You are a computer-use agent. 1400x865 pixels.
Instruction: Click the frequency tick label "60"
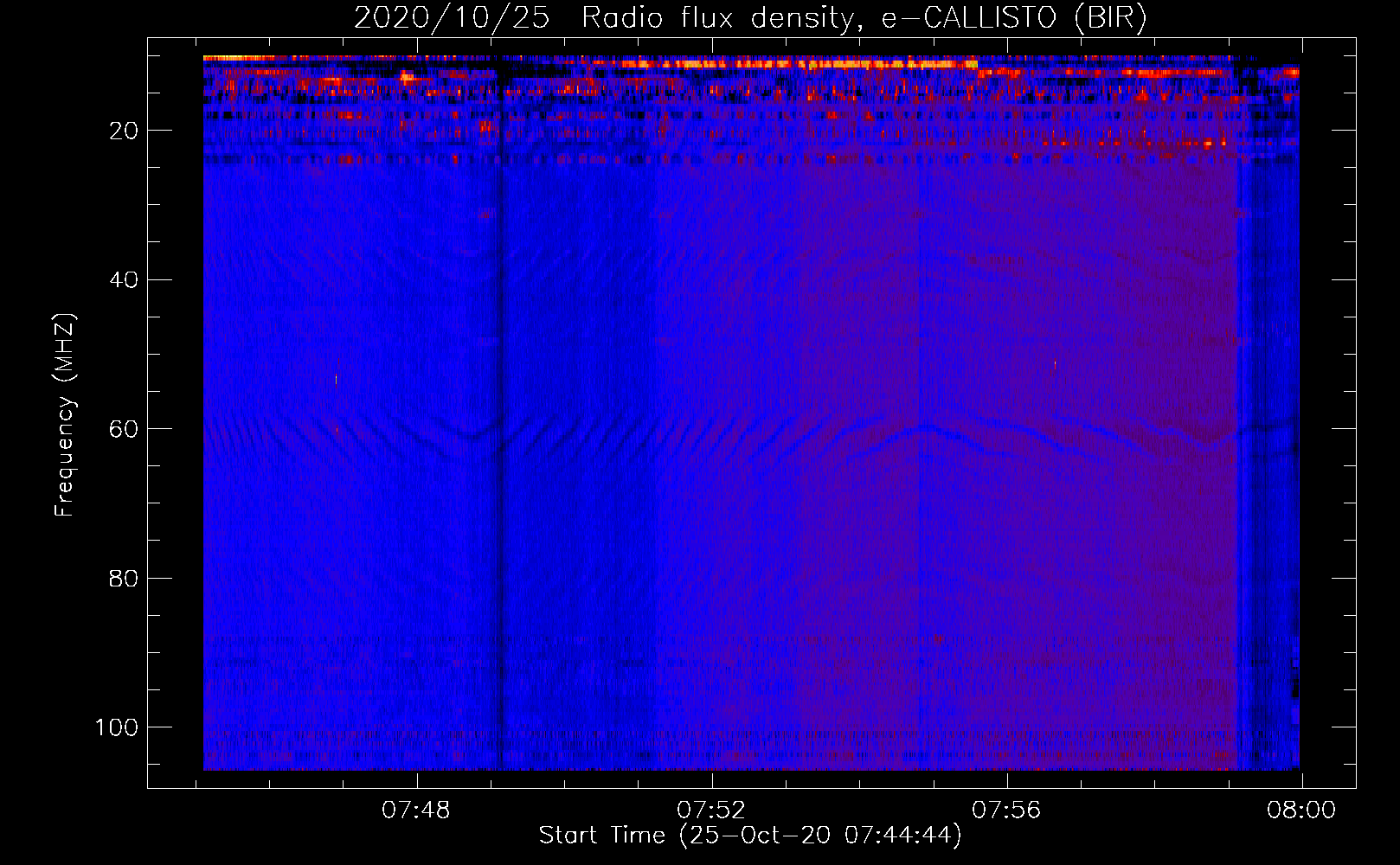click(x=124, y=429)
